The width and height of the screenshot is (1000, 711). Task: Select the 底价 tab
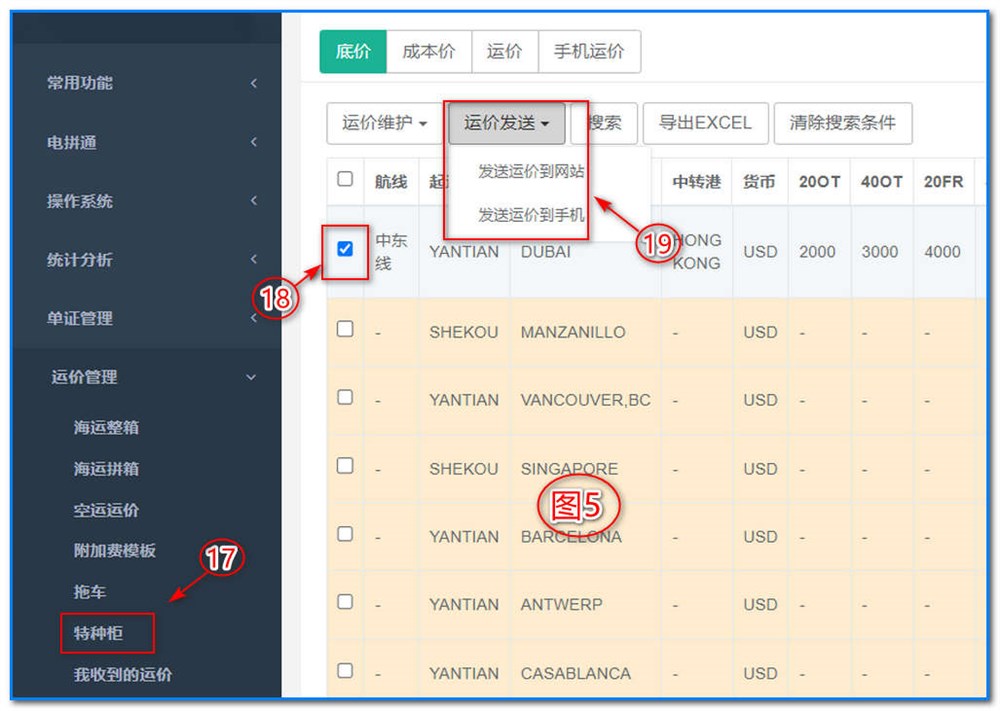[x=352, y=51]
